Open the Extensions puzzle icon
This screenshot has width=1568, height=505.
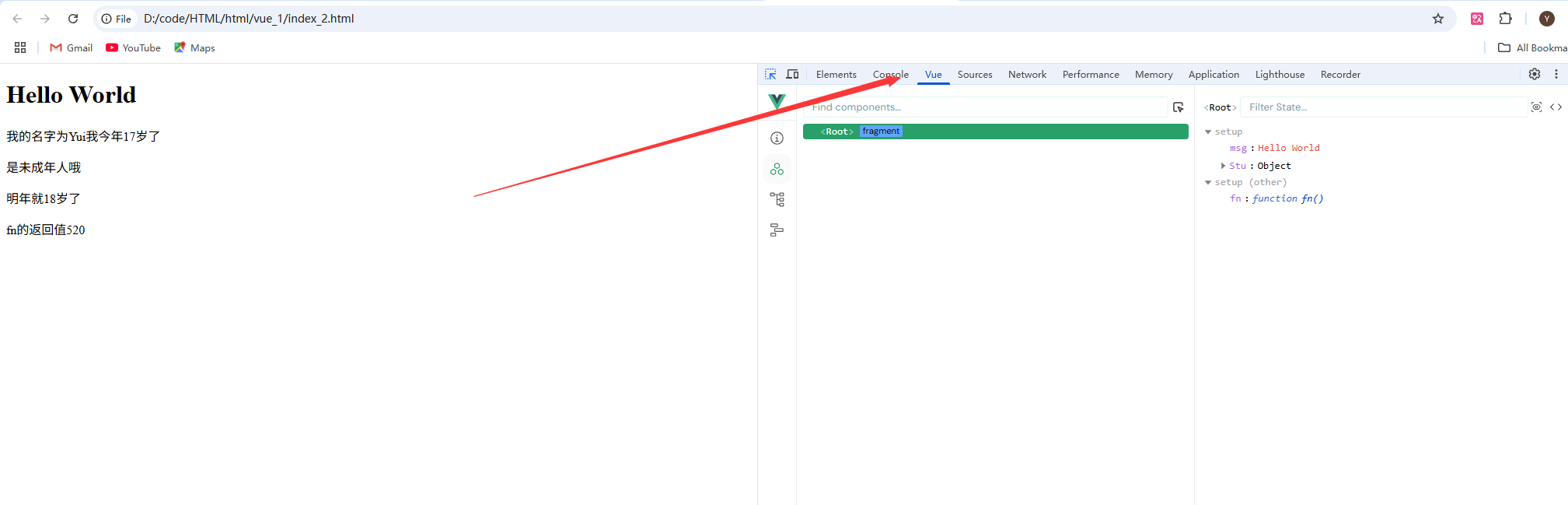(x=1506, y=19)
